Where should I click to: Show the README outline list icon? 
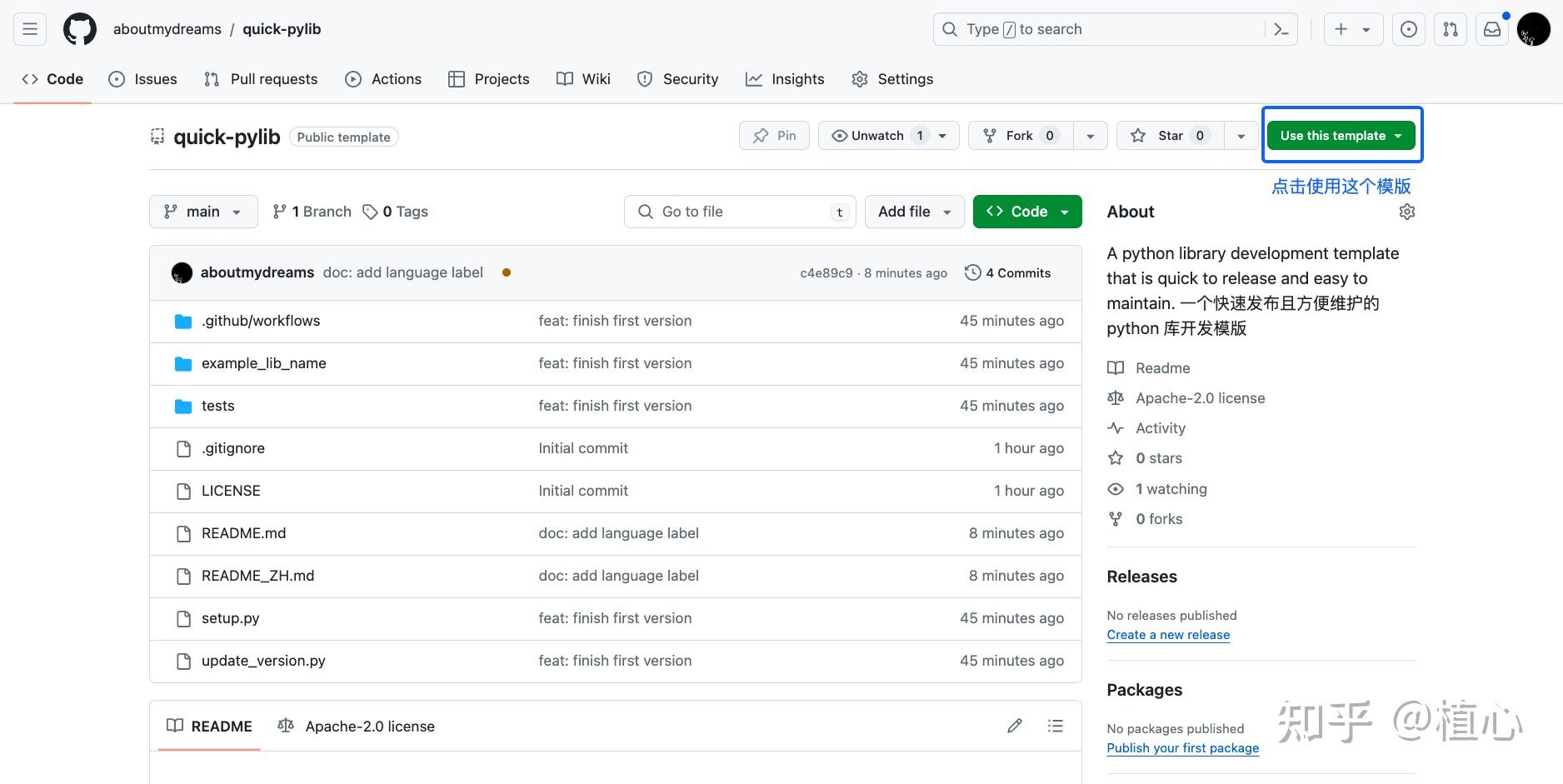click(x=1056, y=726)
